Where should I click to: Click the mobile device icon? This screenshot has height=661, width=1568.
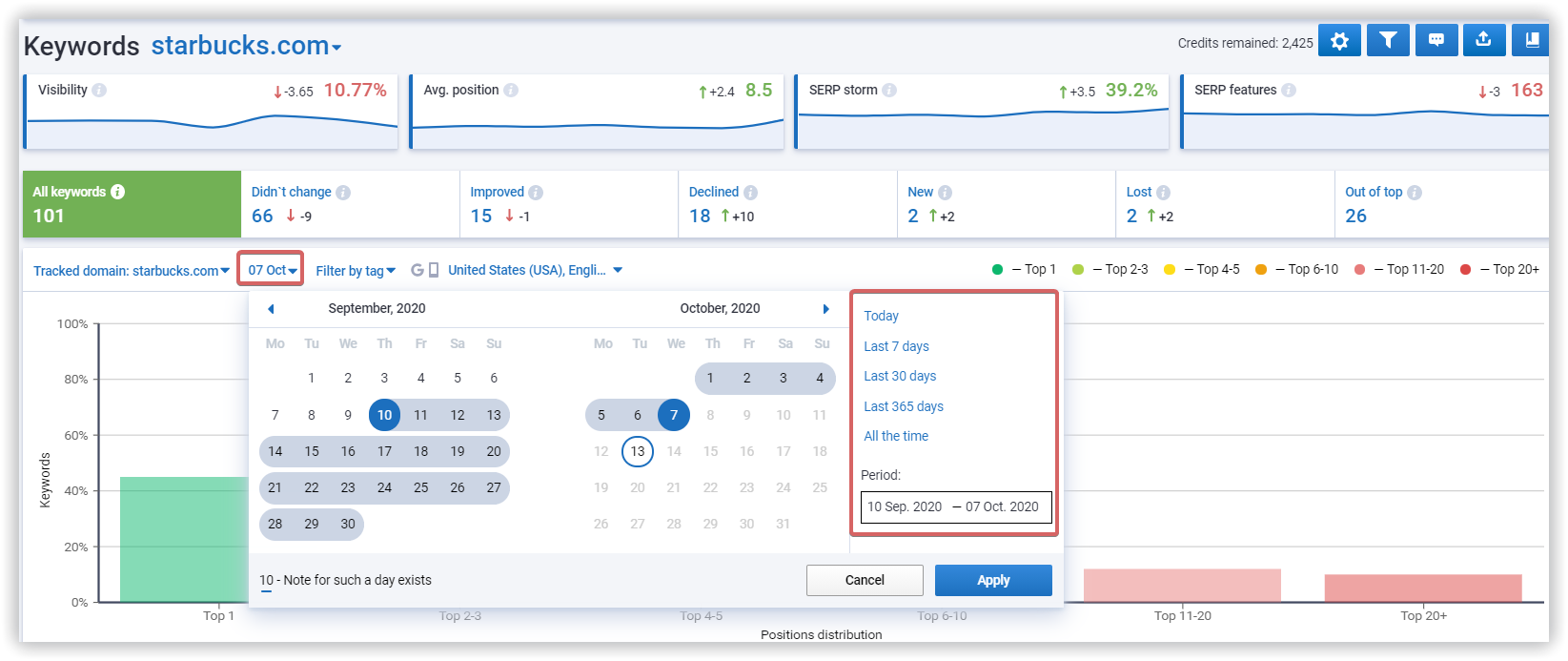(x=434, y=270)
